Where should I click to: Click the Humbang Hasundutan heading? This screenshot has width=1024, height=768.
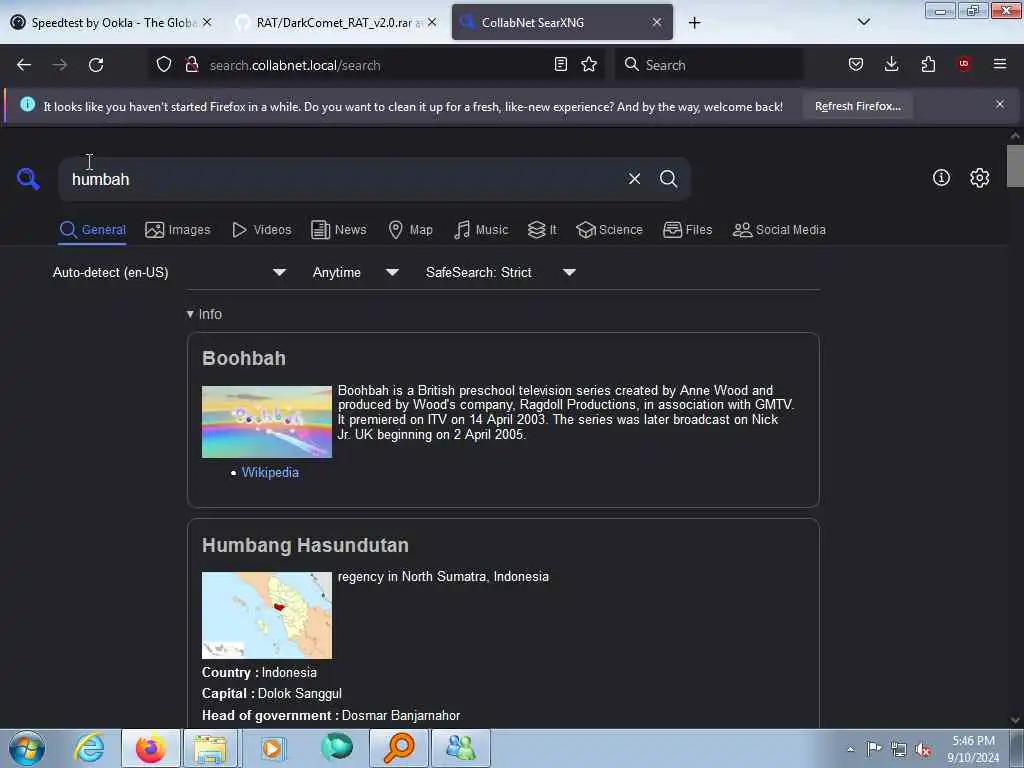305,545
